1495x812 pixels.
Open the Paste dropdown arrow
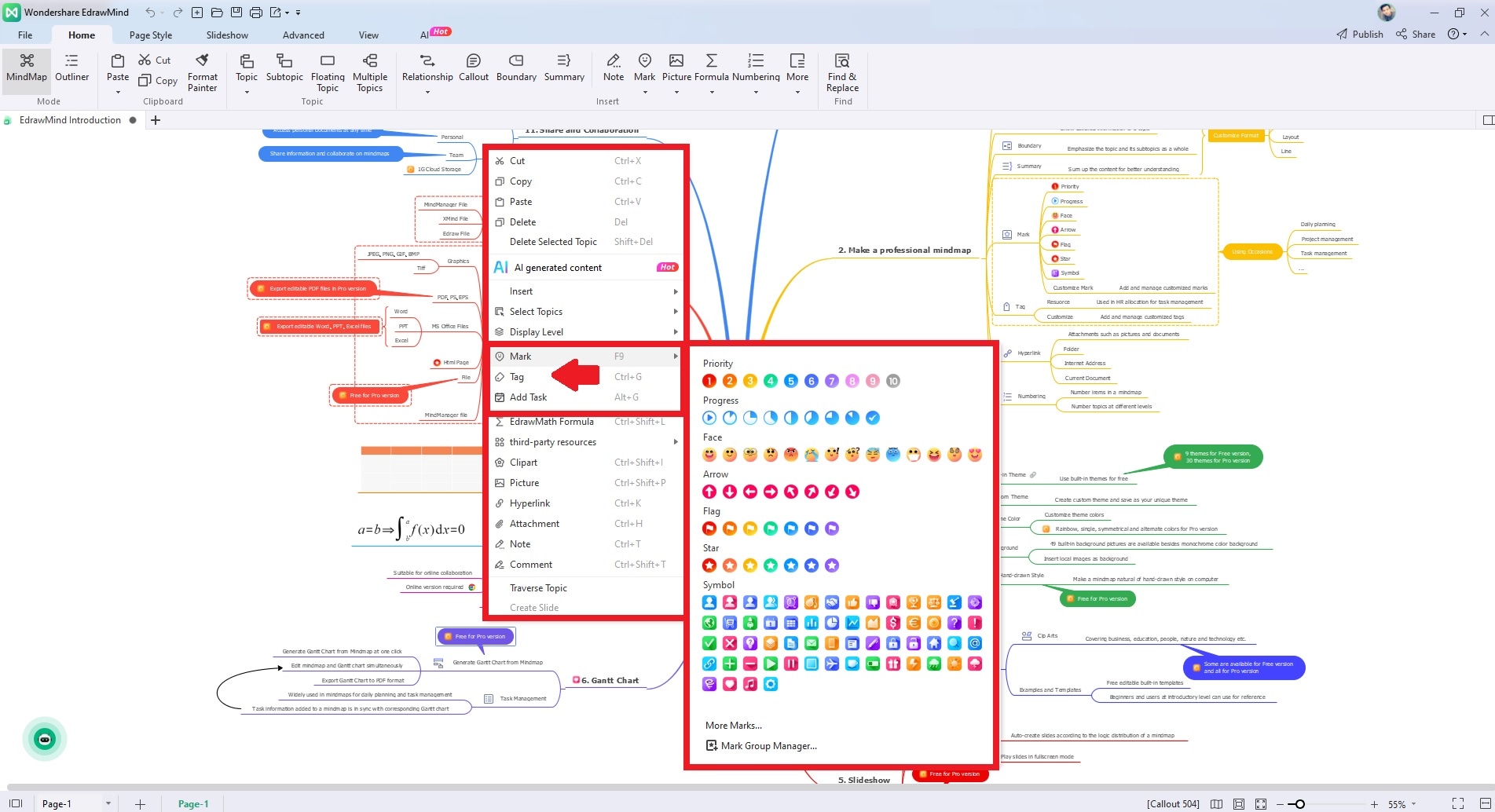pos(118,92)
